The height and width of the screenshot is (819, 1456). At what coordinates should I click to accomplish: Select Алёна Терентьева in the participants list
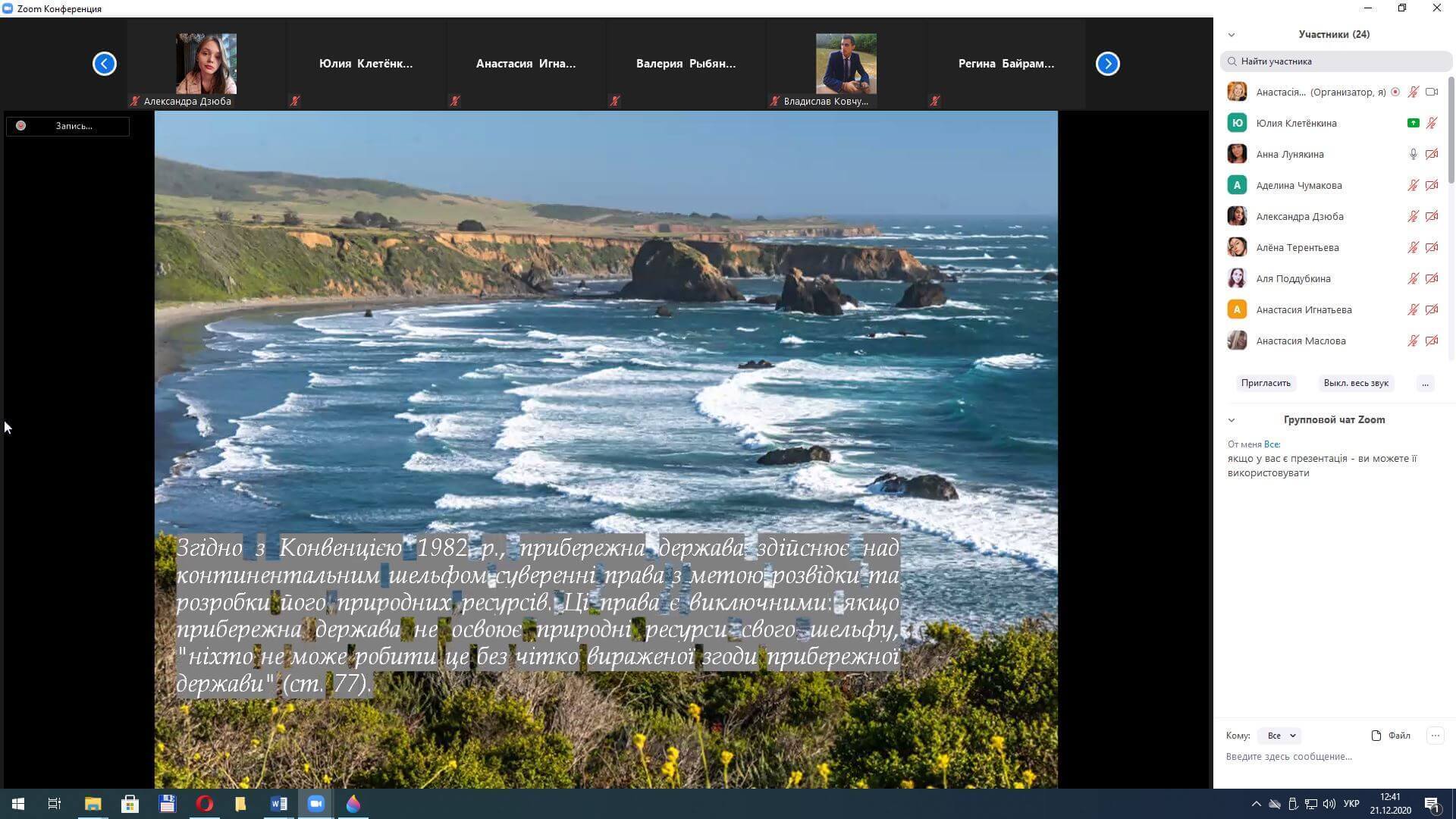1297,247
